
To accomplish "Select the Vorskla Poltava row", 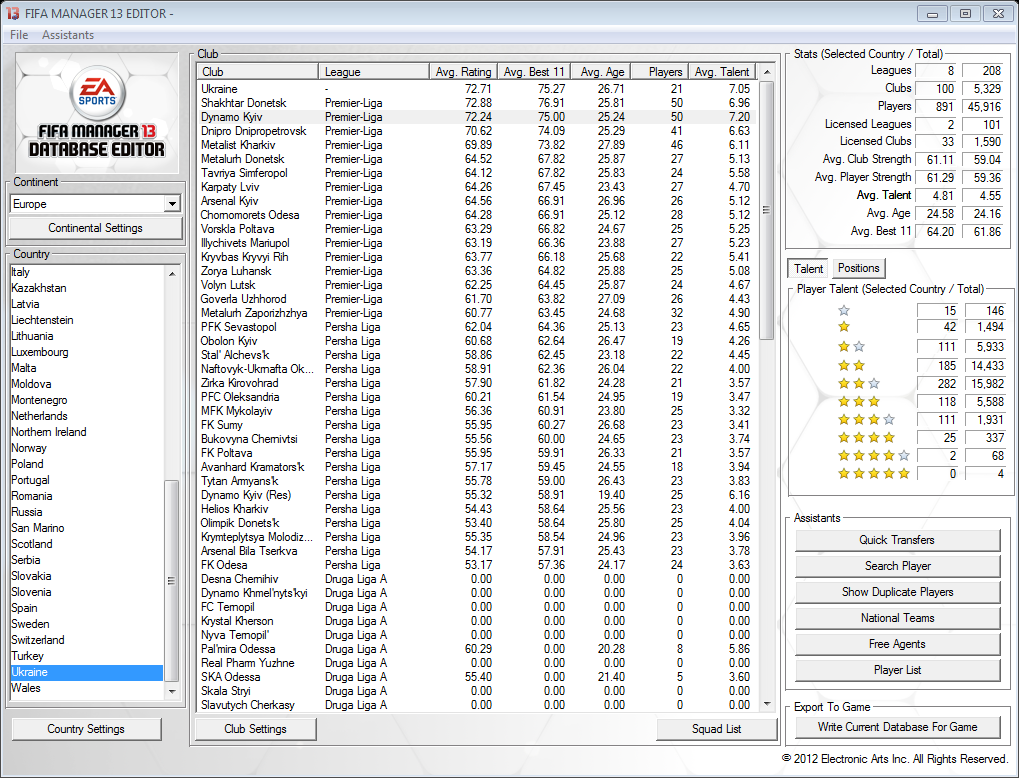I will click(478, 229).
